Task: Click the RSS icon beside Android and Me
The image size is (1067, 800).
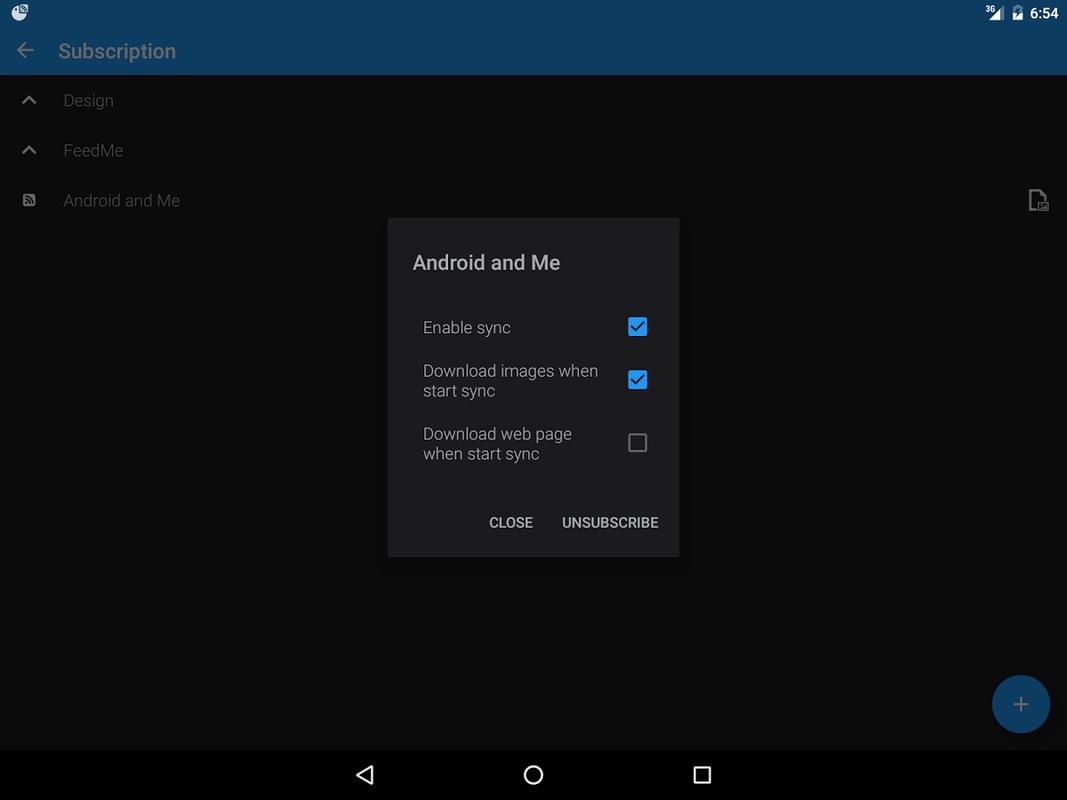Action: click(29, 200)
